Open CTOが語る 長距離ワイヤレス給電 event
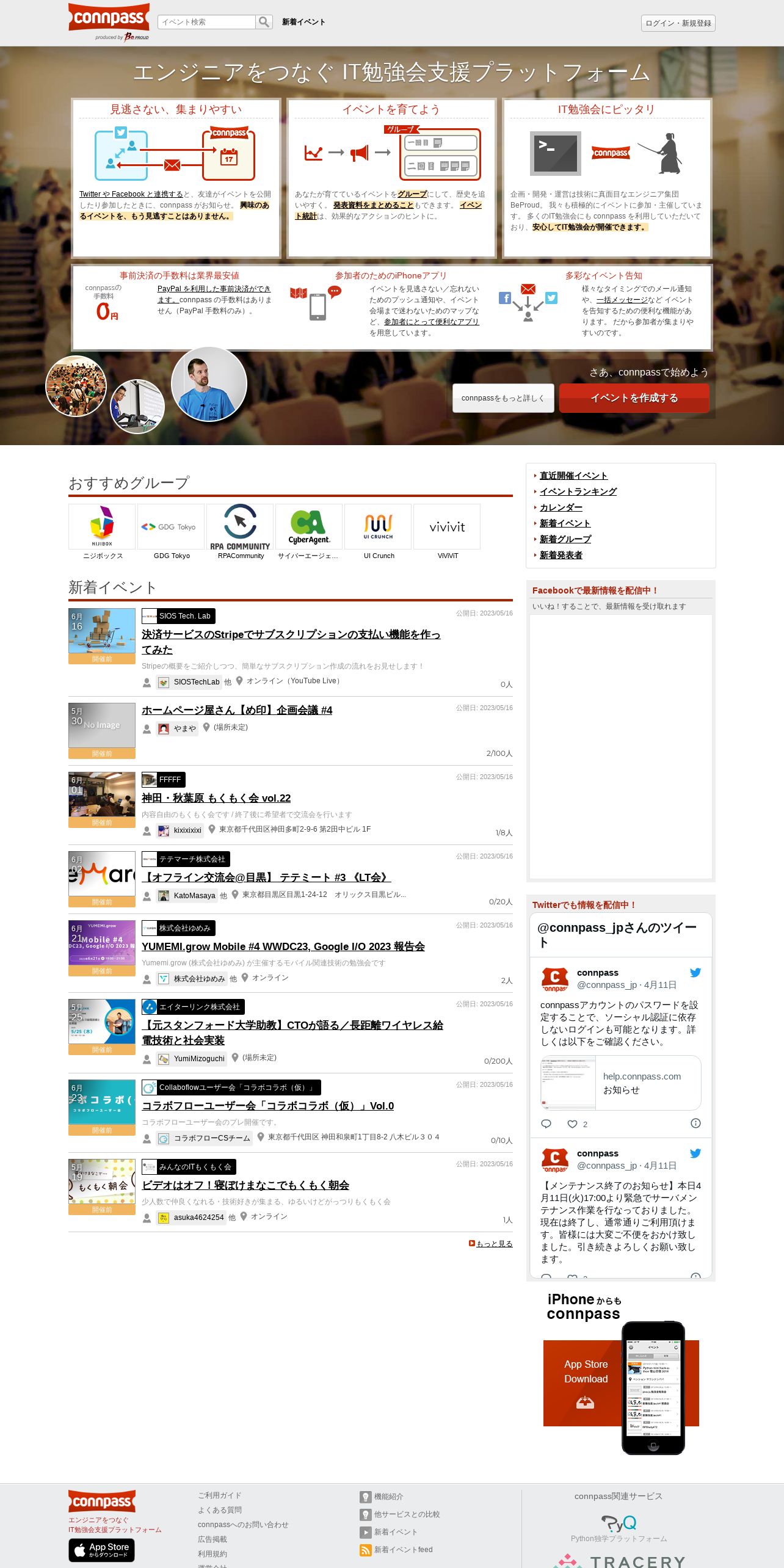 [292, 1033]
